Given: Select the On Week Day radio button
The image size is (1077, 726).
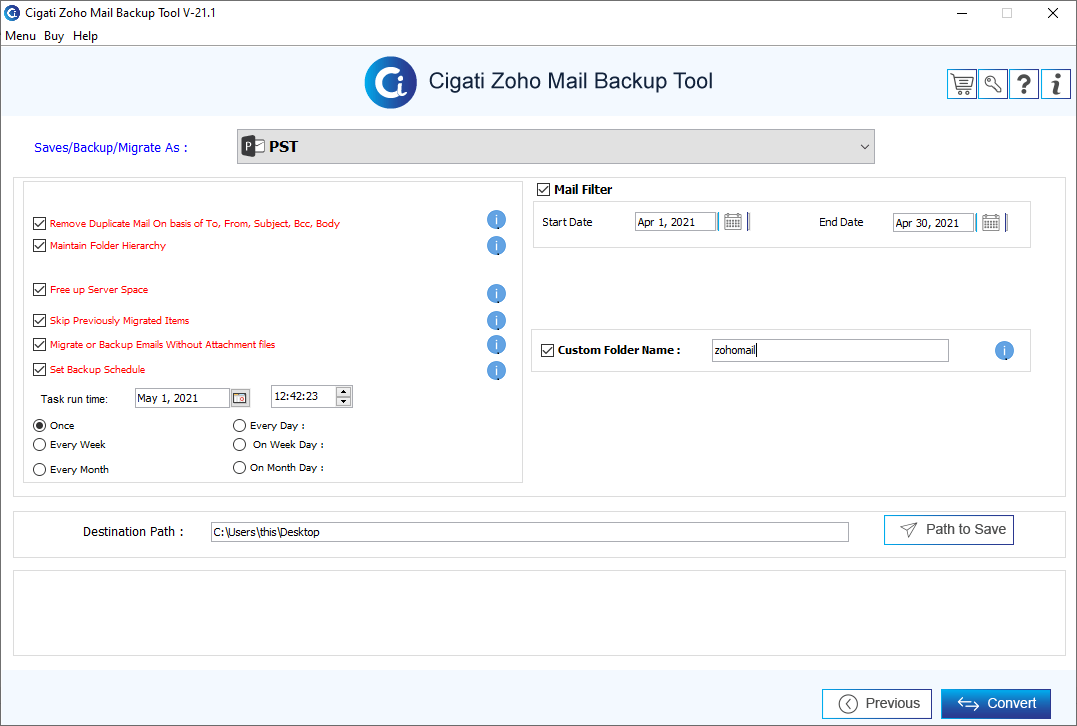Looking at the screenshot, I should click(x=239, y=444).
